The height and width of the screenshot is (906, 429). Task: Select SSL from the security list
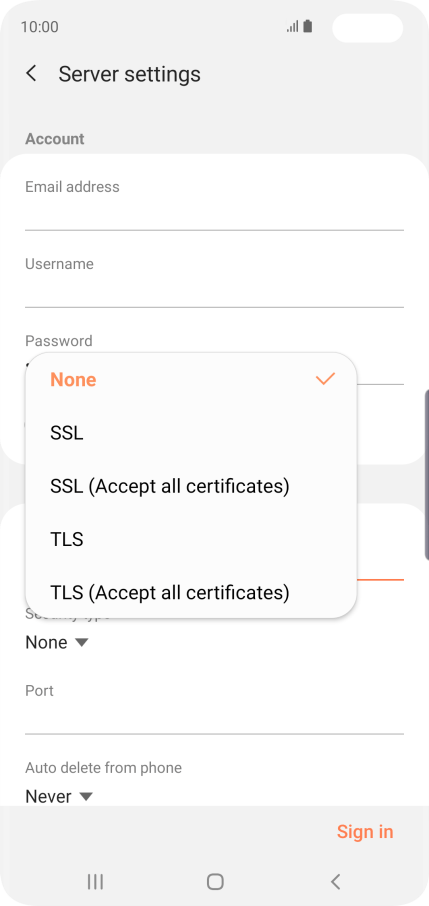191,433
